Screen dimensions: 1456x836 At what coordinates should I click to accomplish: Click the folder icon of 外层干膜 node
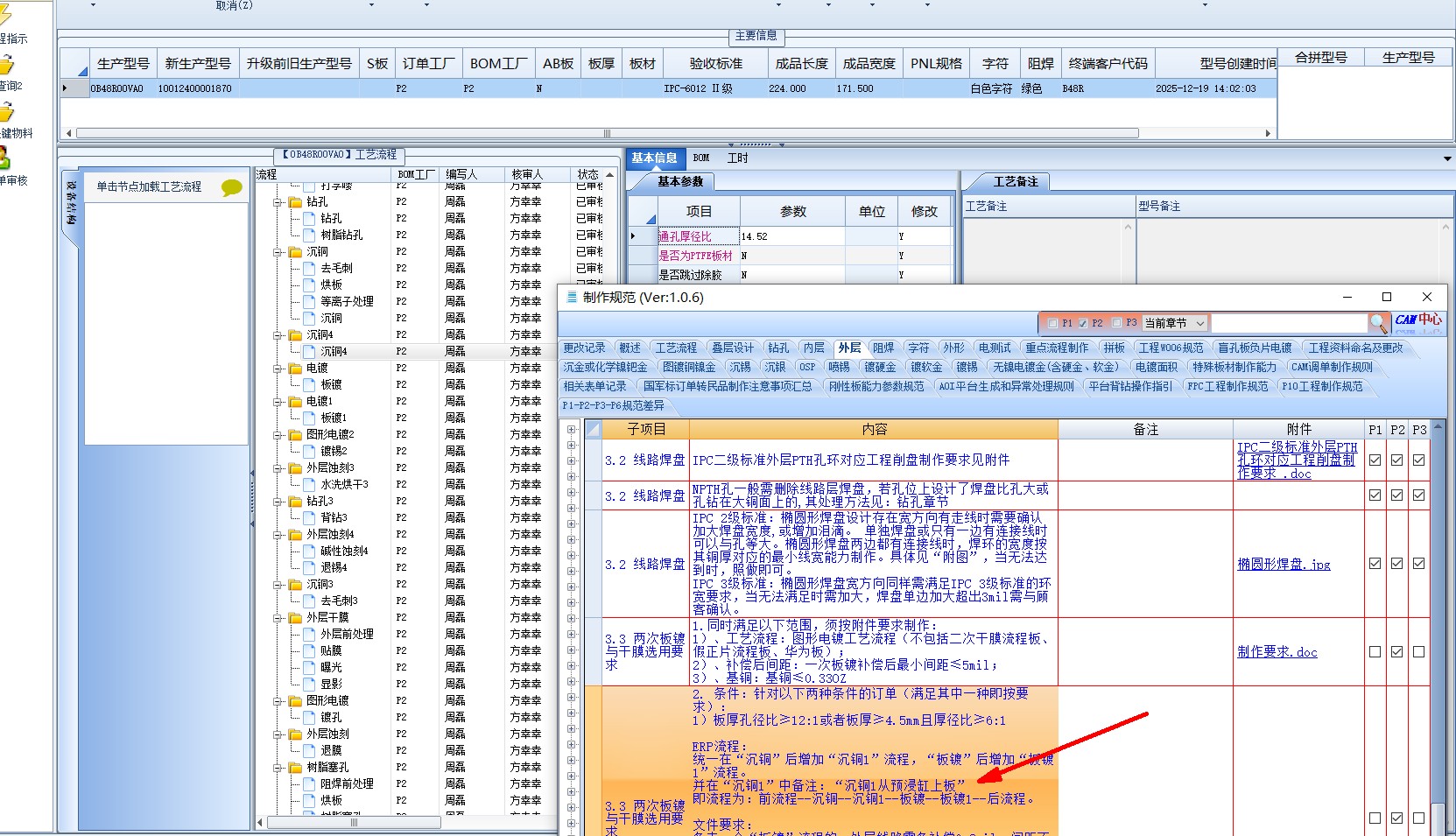[x=296, y=617]
